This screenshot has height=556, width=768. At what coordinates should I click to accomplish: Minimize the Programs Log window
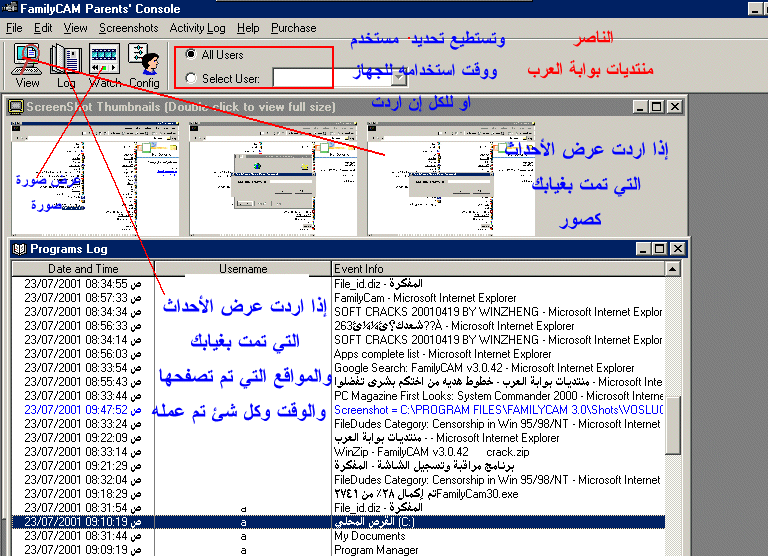[643, 249]
